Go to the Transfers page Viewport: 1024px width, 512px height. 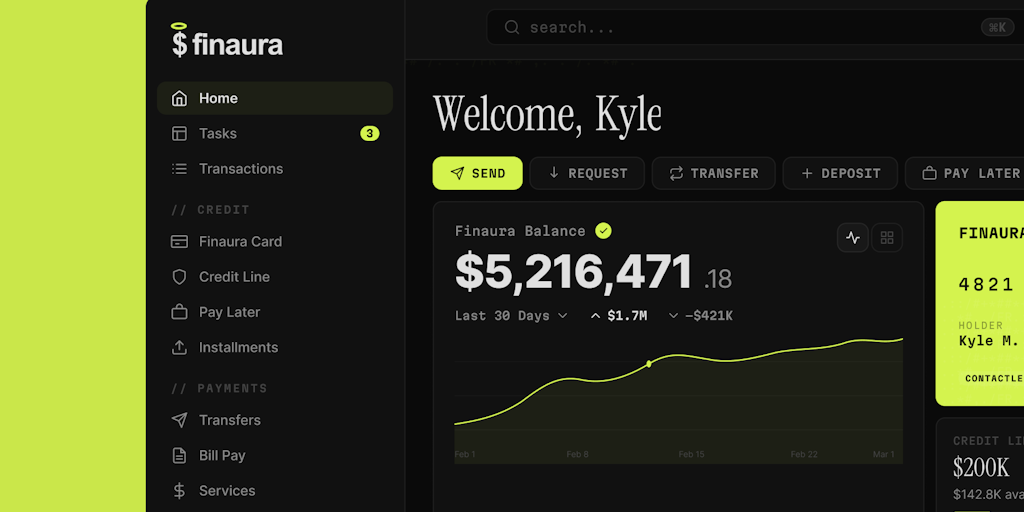[275, 420]
